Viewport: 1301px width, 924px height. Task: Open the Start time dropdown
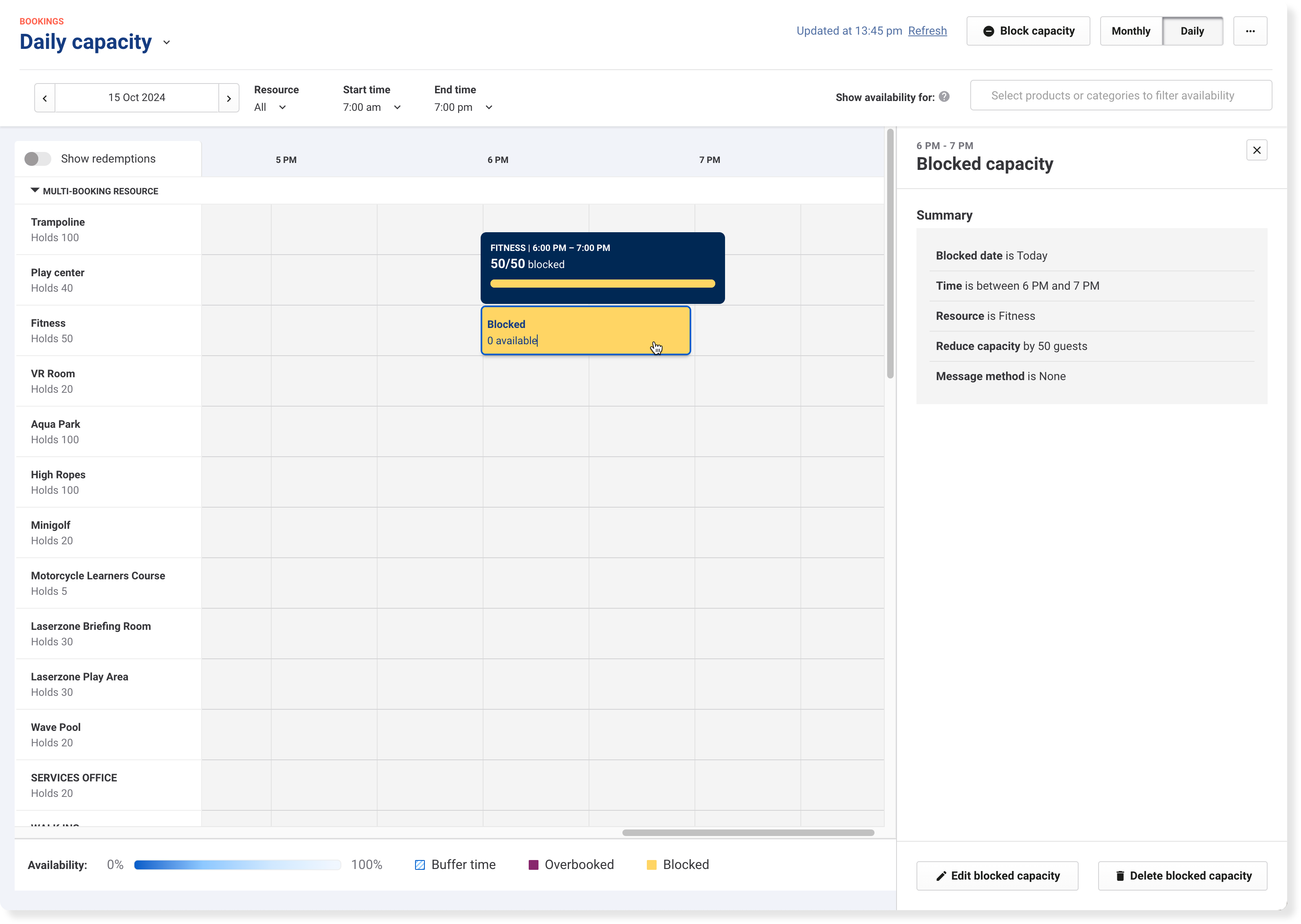point(372,107)
